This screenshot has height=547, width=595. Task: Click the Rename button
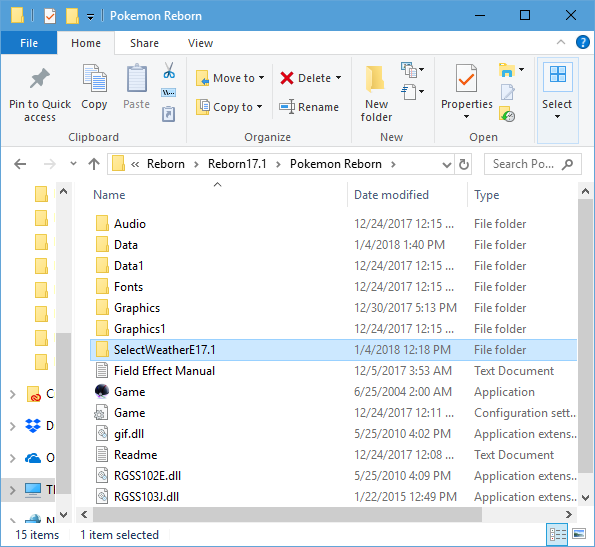click(x=309, y=107)
